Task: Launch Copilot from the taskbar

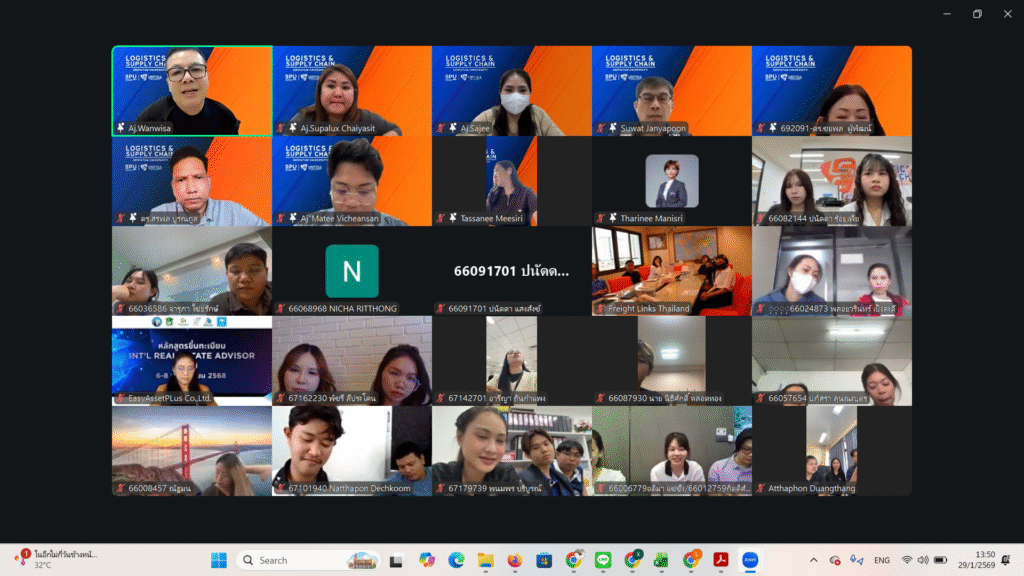Action: point(427,560)
